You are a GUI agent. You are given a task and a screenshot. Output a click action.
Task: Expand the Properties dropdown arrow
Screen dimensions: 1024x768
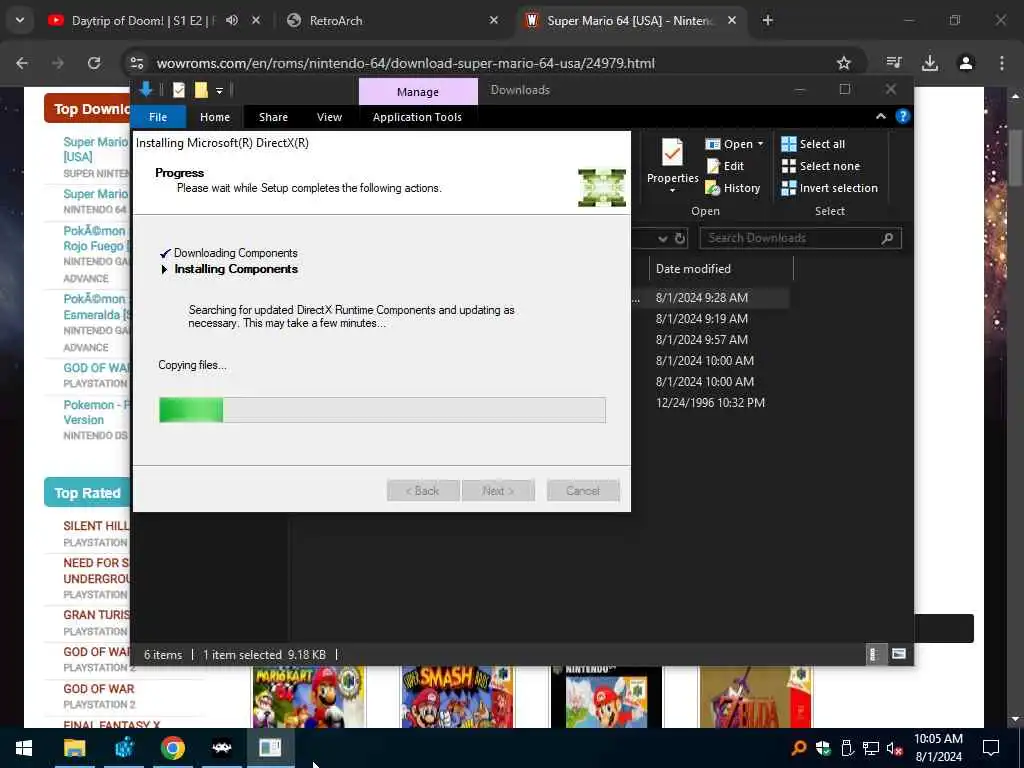[x=672, y=191]
